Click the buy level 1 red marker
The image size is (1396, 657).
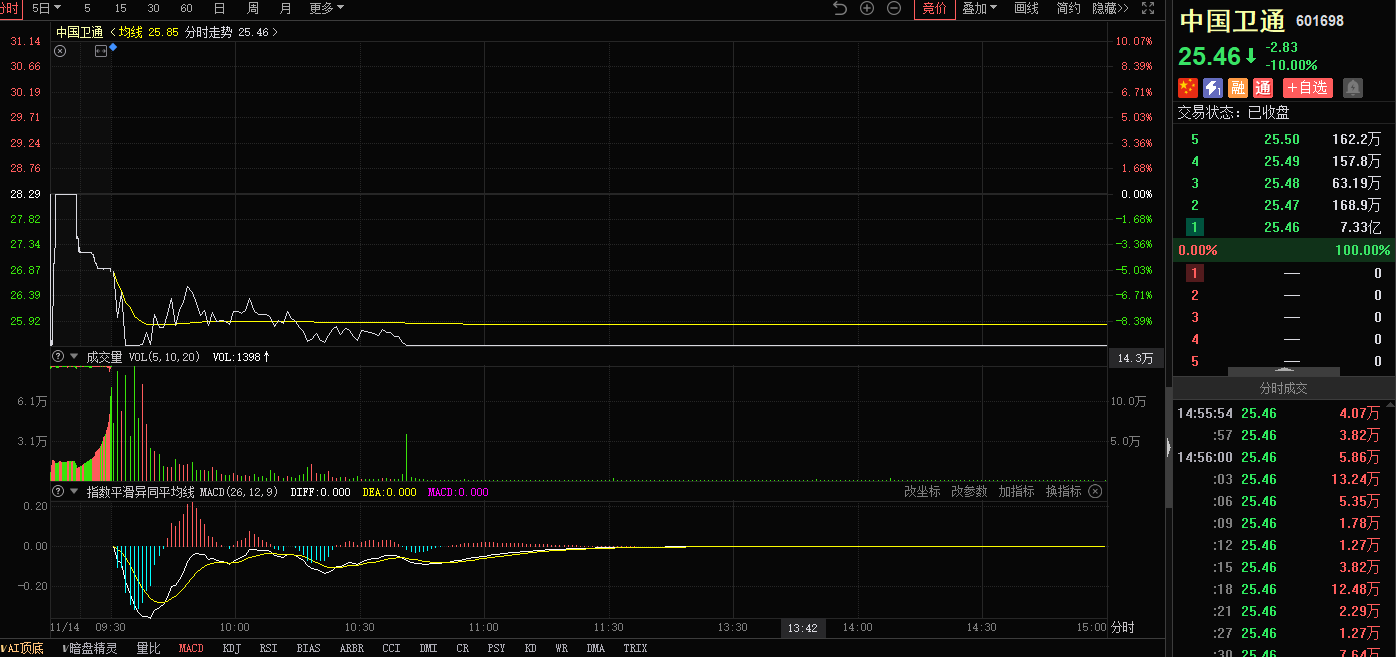click(1194, 273)
